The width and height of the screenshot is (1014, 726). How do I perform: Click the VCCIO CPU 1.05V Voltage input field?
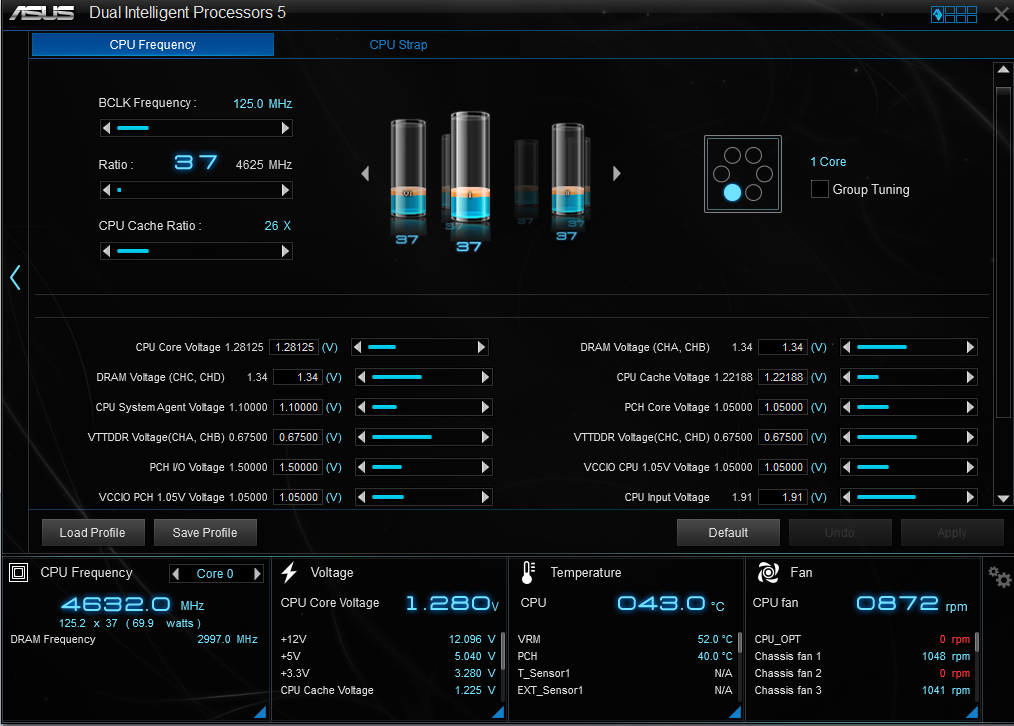(x=783, y=467)
